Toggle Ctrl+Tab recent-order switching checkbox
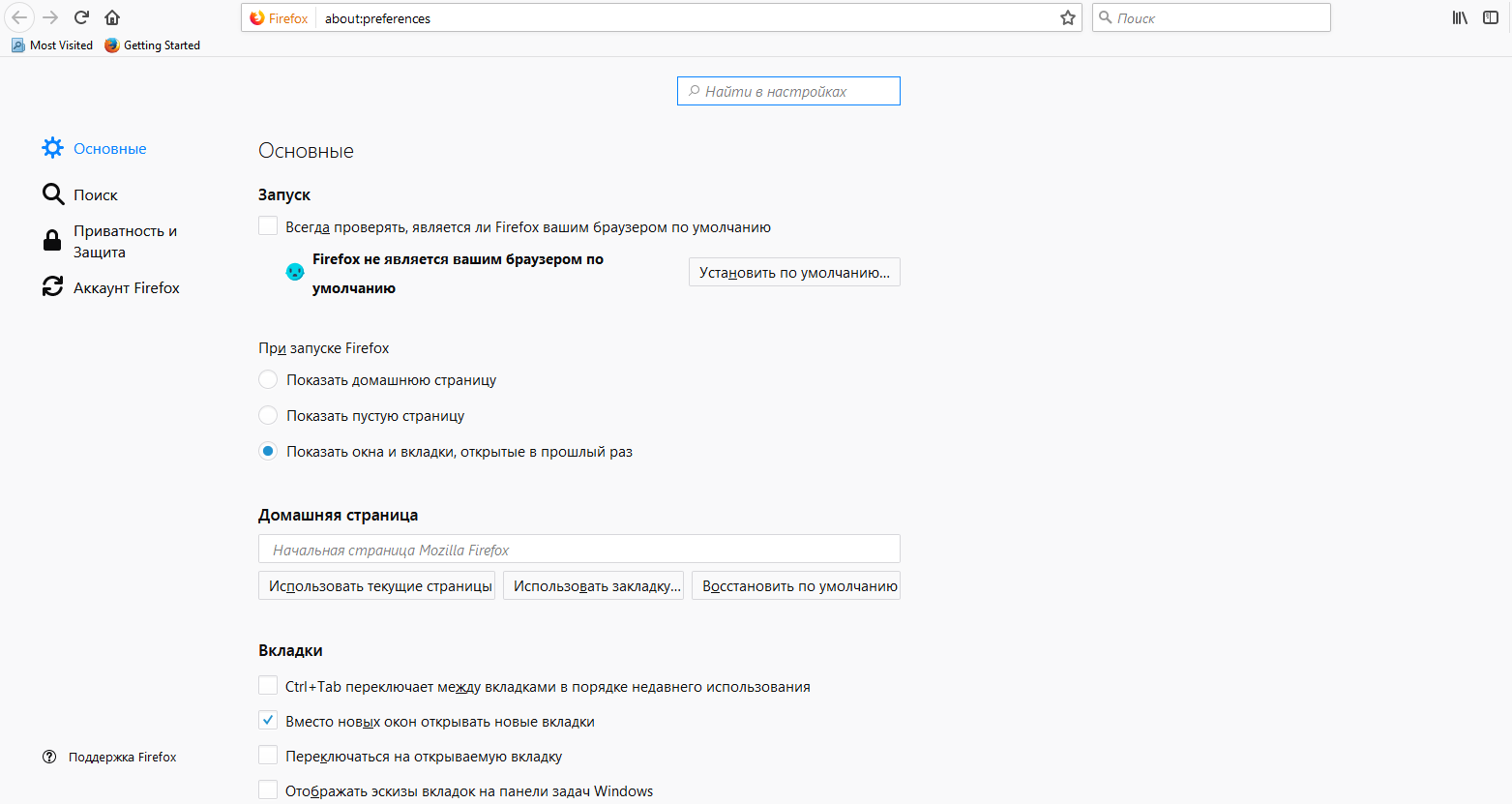 pos(268,686)
